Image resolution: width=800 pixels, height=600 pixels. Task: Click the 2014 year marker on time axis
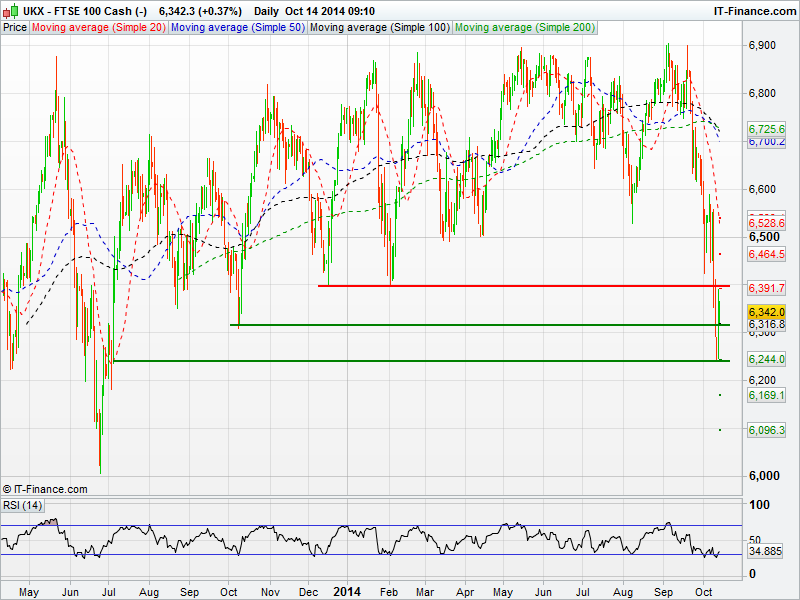pos(349,591)
